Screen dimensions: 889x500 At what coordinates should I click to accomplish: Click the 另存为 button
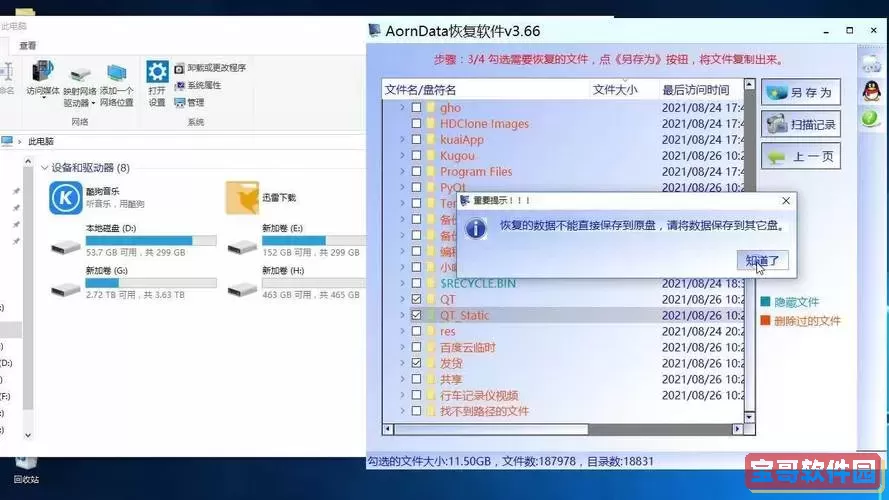pyautogui.click(x=801, y=92)
